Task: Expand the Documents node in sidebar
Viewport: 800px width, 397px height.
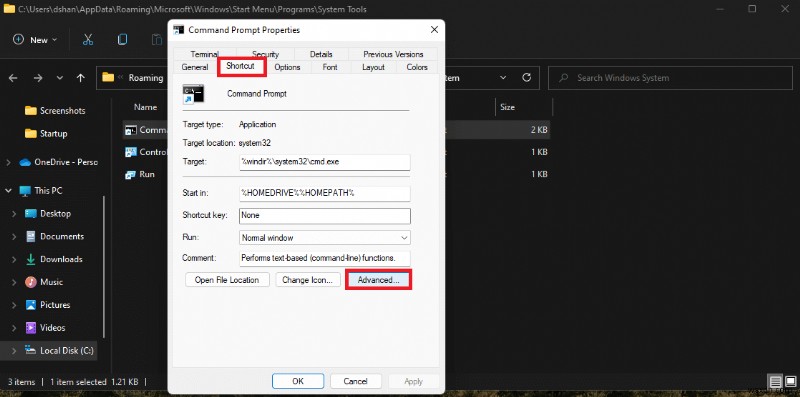Action: (14, 237)
